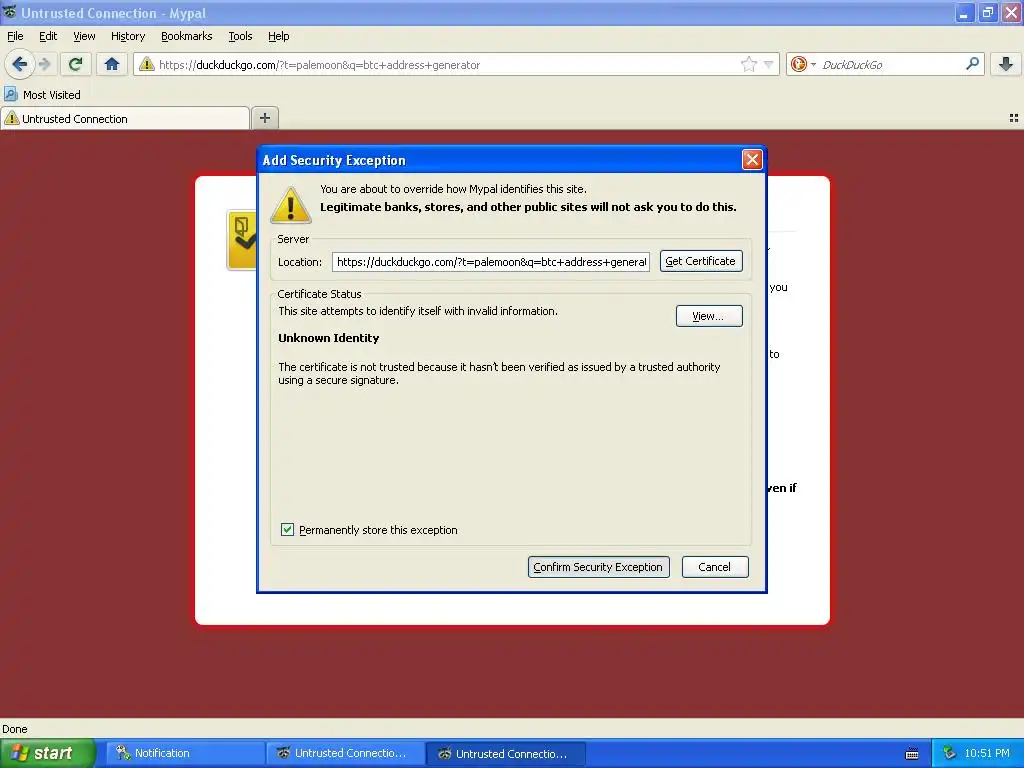The width and height of the screenshot is (1024, 768).
Task: Click the system tray keyboard icon
Action: [912, 754]
